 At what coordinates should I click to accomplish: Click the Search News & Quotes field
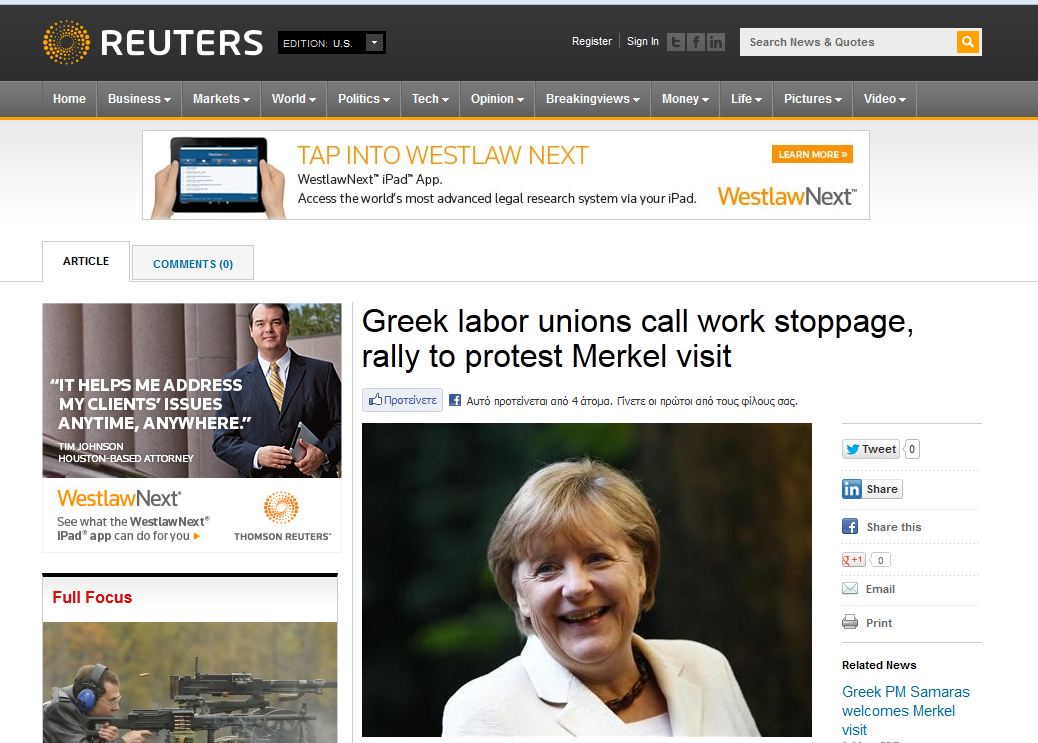pyautogui.click(x=849, y=42)
